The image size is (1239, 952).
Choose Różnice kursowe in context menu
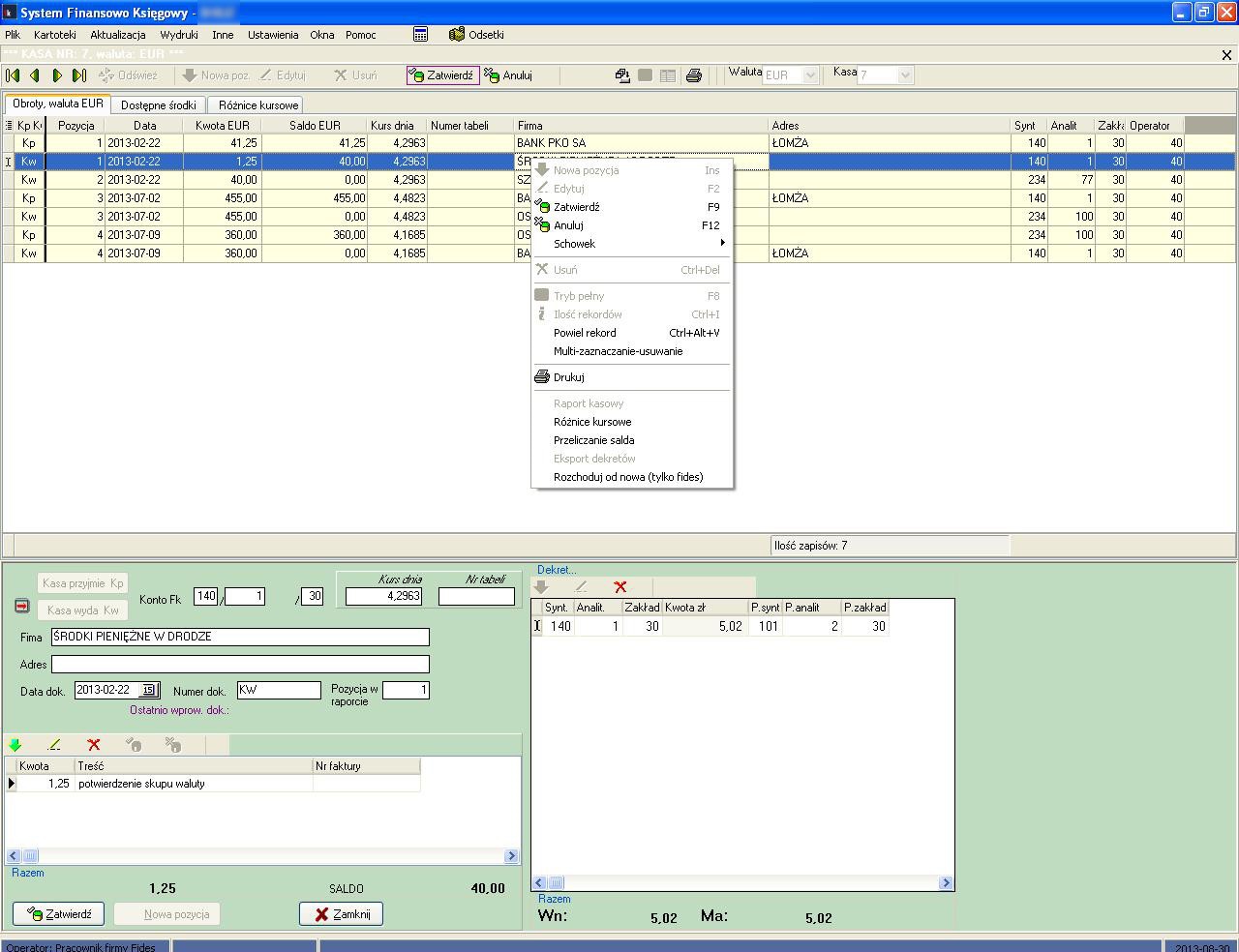click(632, 422)
